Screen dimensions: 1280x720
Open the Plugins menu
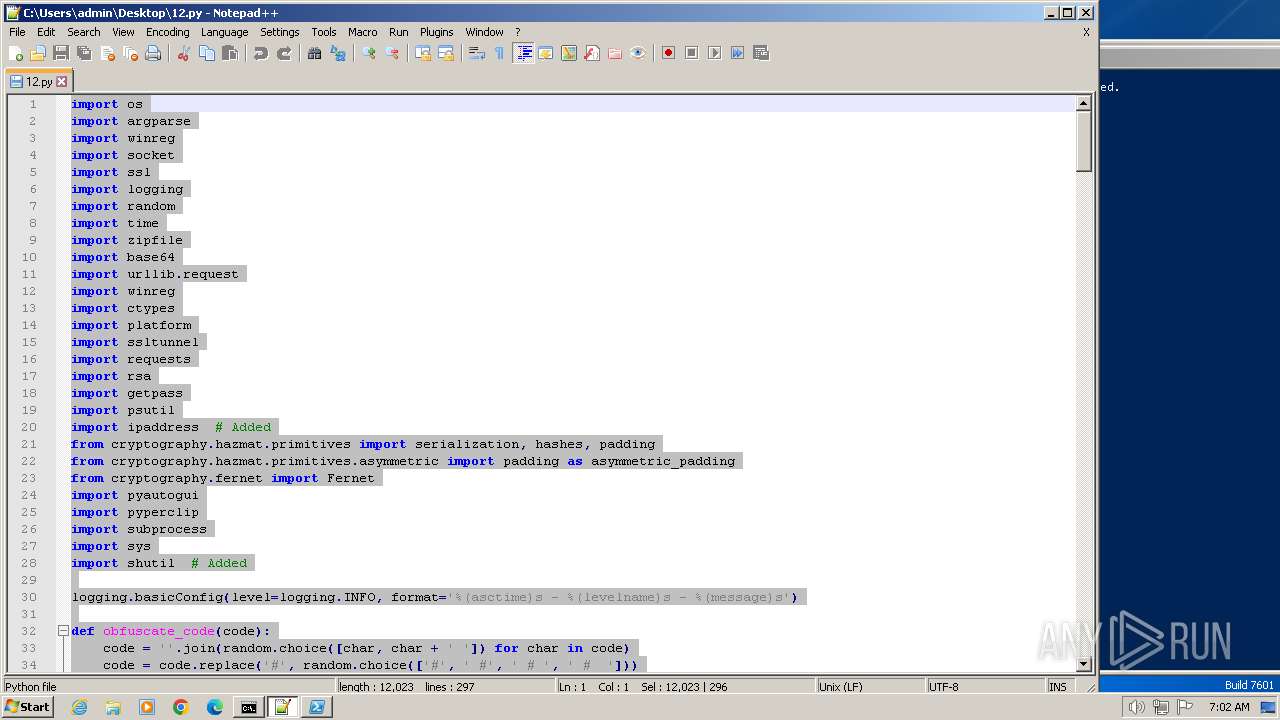tap(437, 32)
